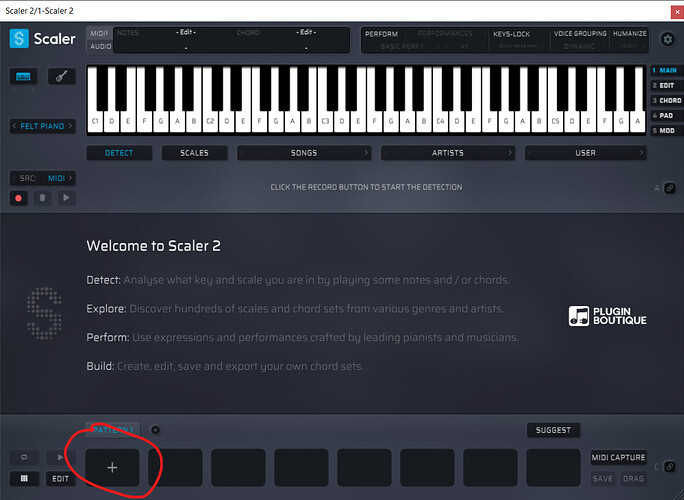
Task: Open the ARTISTS chord set menu
Action: tap(448, 153)
